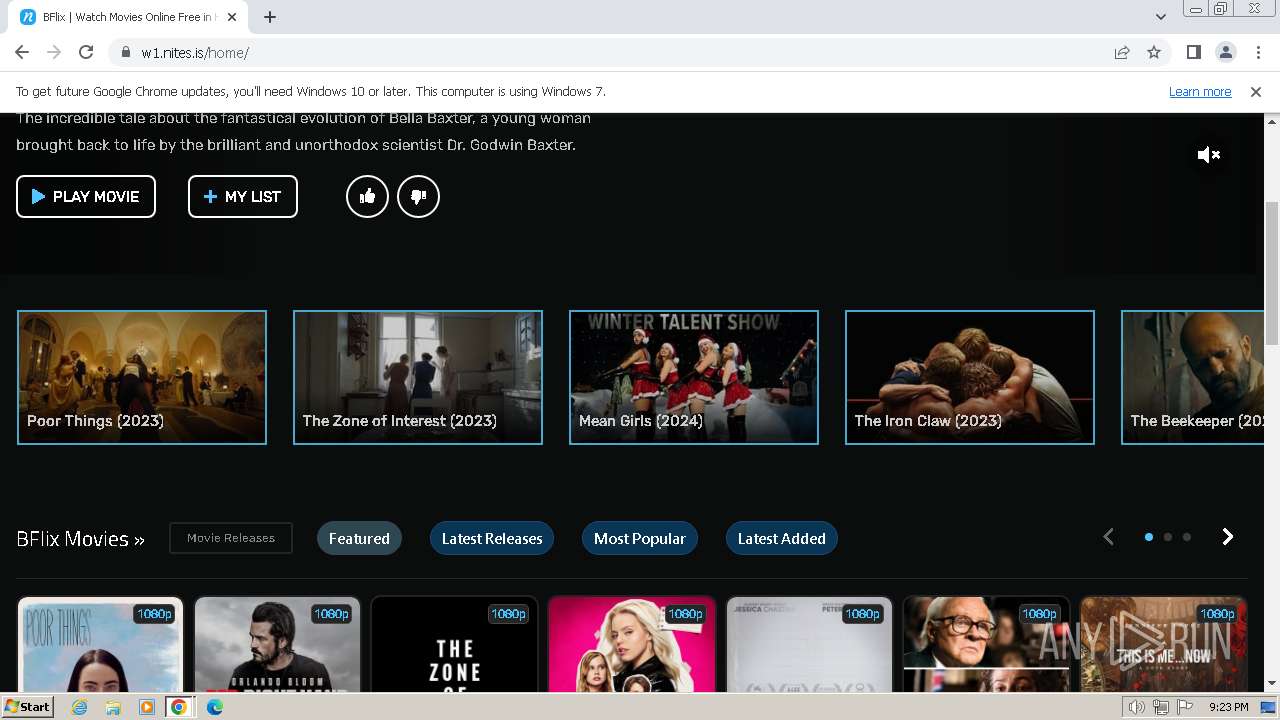Open Windows Explorer folder taskbar icon
Screen dimensions: 1280x720
pyautogui.click(x=113, y=707)
